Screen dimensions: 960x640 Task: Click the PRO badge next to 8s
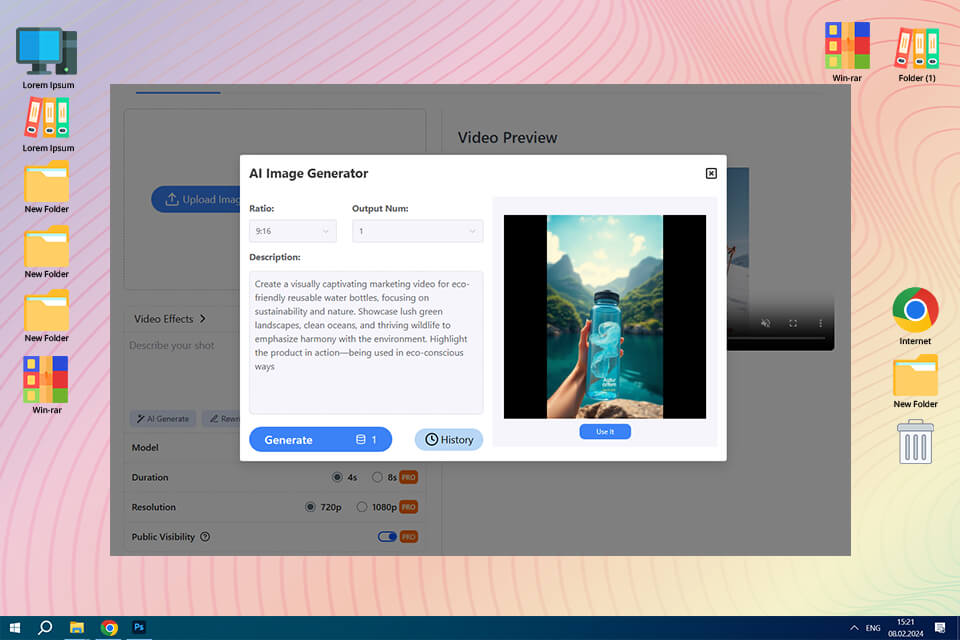[x=408, y=476]
